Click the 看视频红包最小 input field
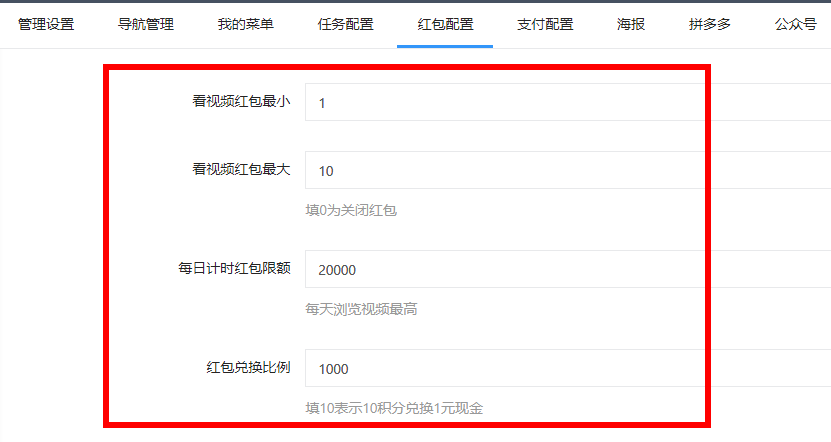831x442 pixels. click(x=568, y=102)
